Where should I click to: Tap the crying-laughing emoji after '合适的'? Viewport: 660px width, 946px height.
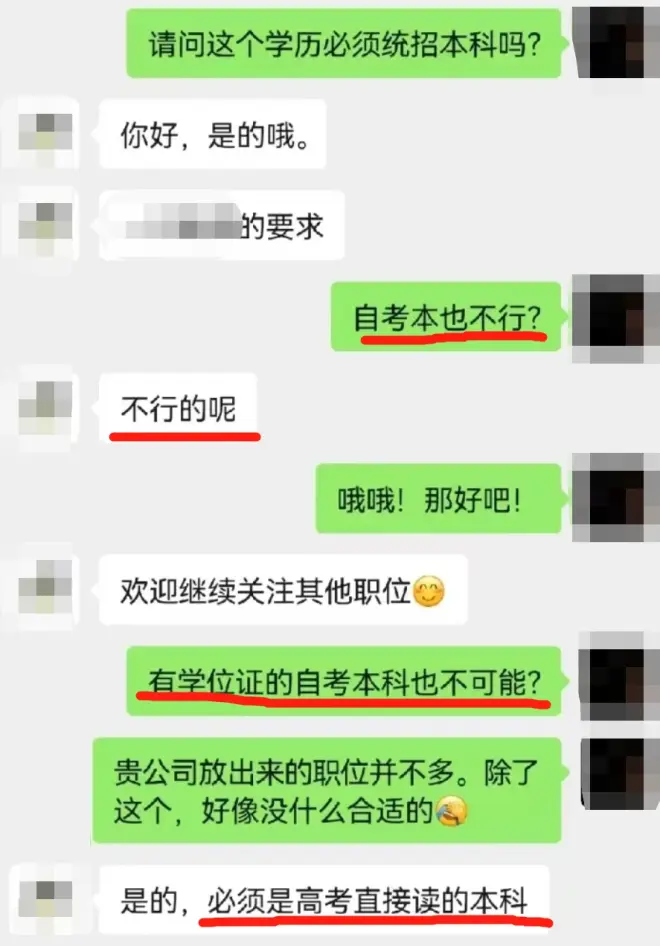pyautogui.click(x=451, y=811)
